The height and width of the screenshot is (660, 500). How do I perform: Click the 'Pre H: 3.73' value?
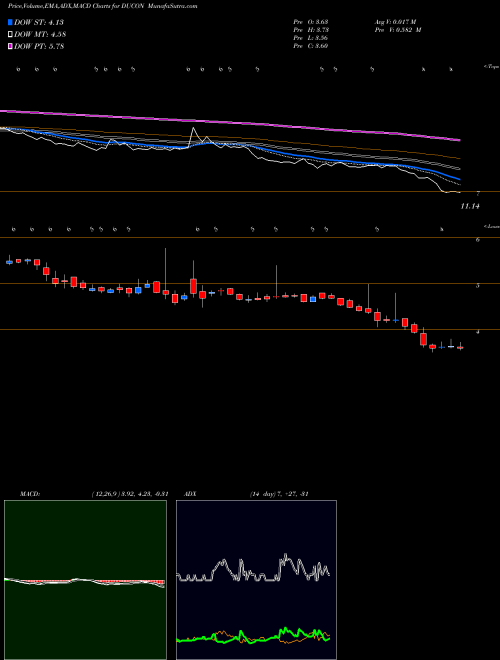pos(311,30)
